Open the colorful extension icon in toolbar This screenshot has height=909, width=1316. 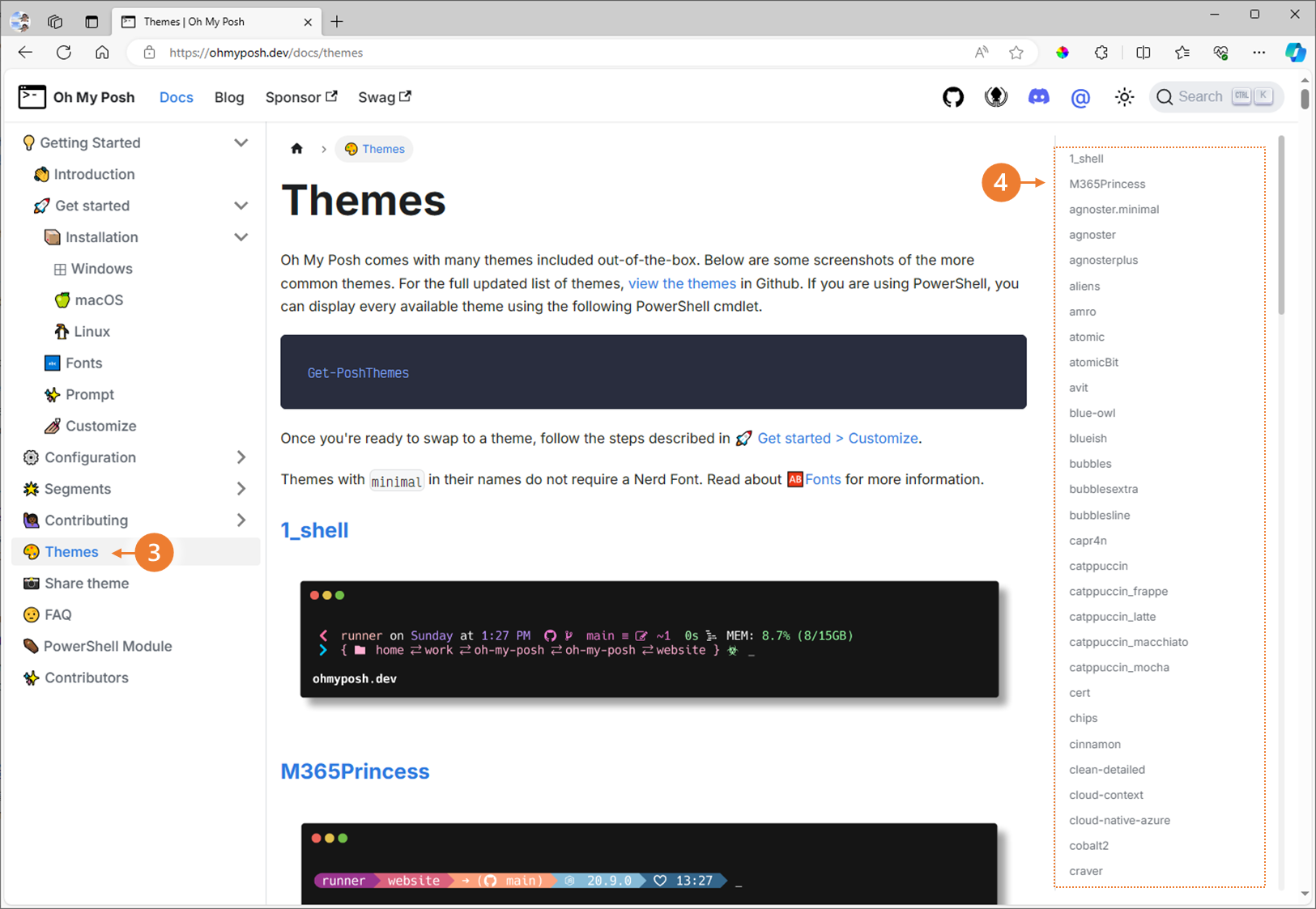(x=1062, y=53)
